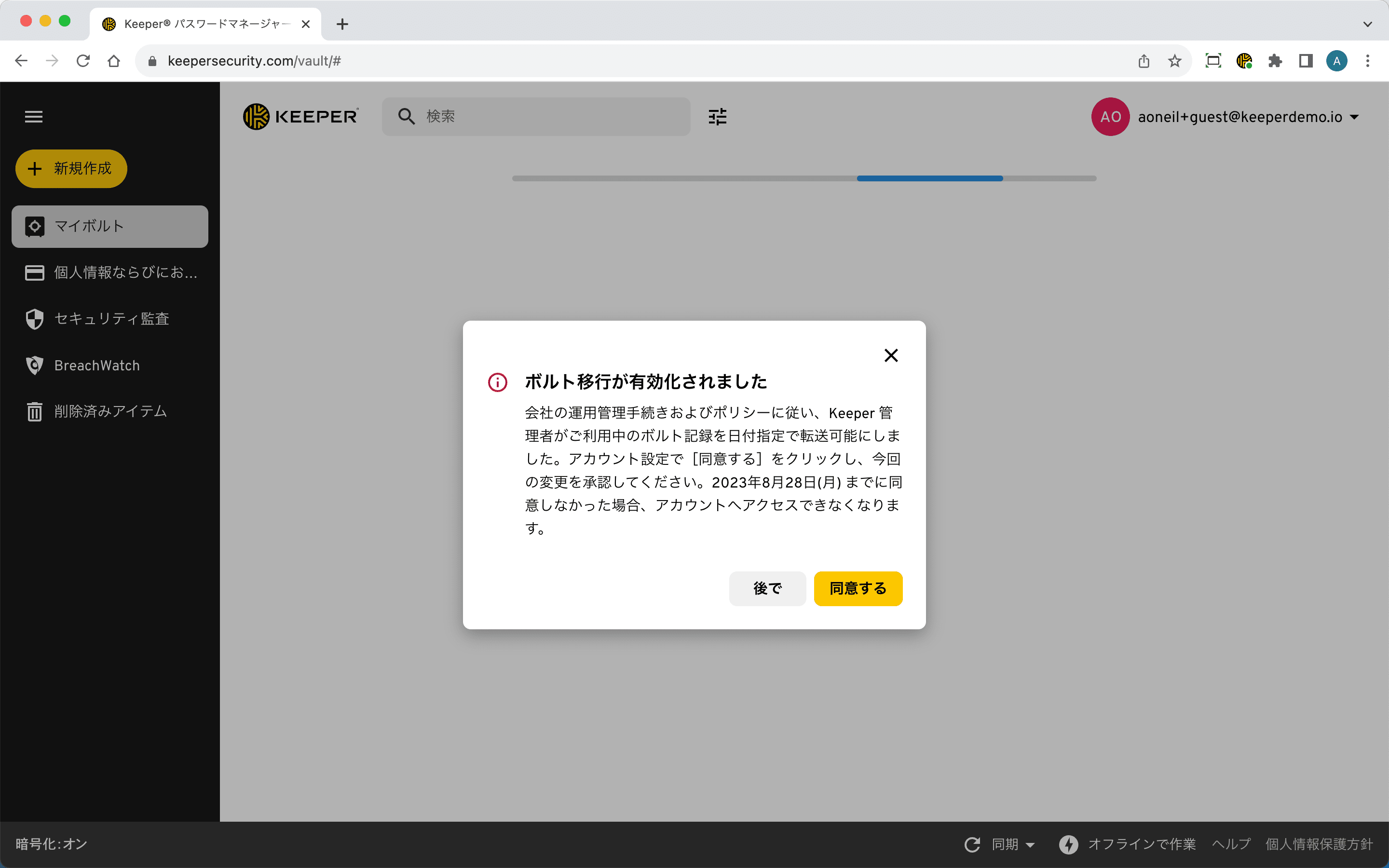Expand the tab search chevron
Viewport: 1389px width, 868px height.
pos(1367,24)
